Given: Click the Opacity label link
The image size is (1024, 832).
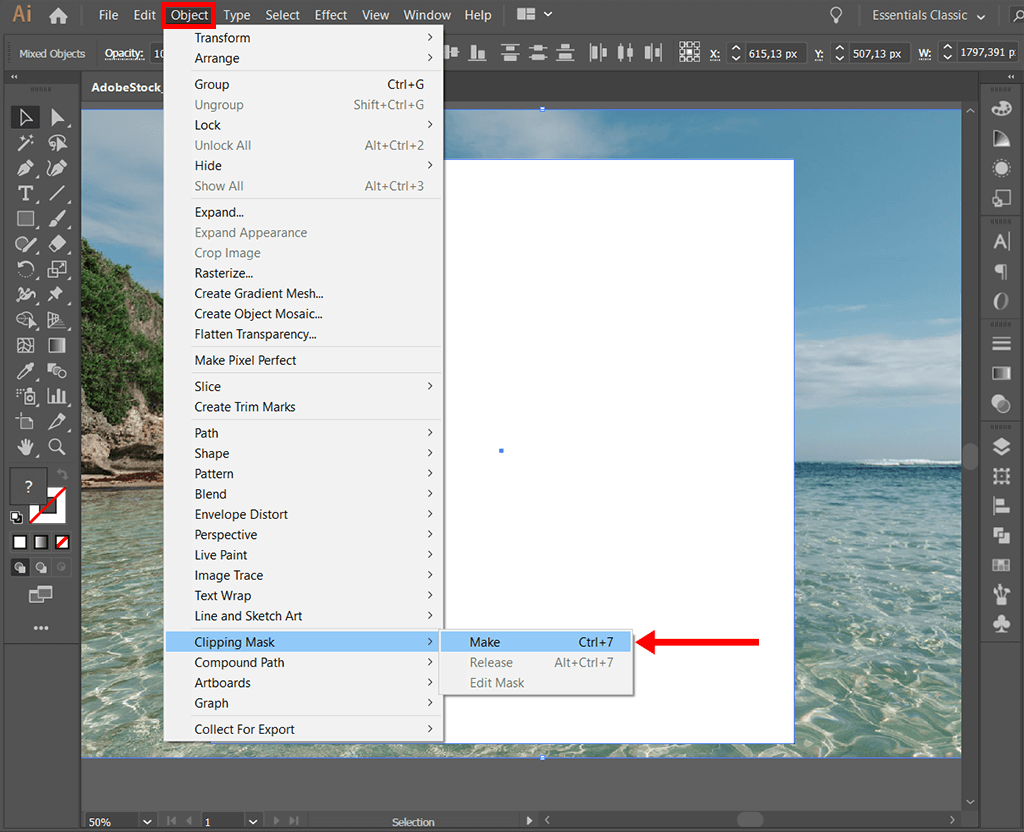Looking at the screenshot, I should click(x=124, y=54).
